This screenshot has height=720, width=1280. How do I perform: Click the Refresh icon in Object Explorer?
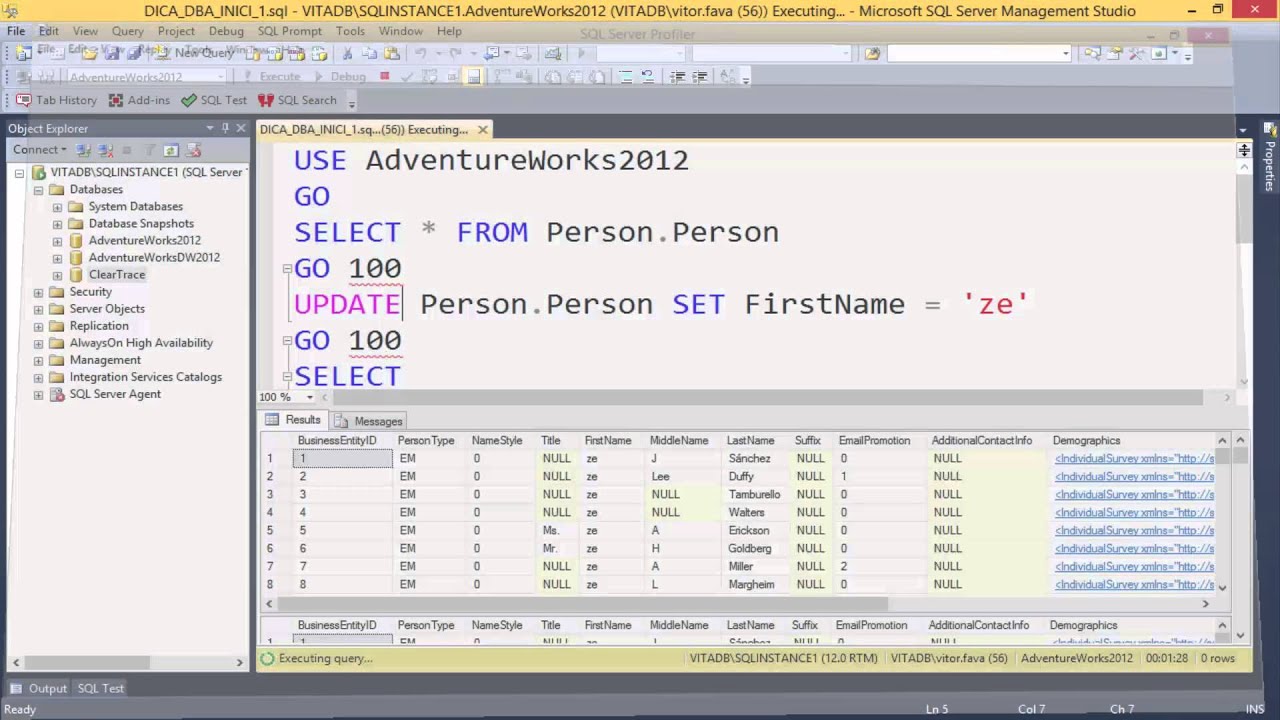(x=171, y=150)
